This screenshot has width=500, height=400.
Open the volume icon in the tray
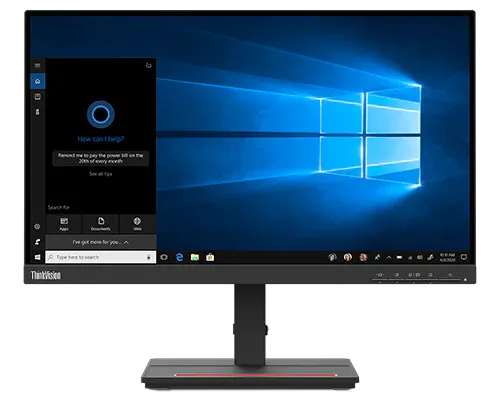[420, 257]
